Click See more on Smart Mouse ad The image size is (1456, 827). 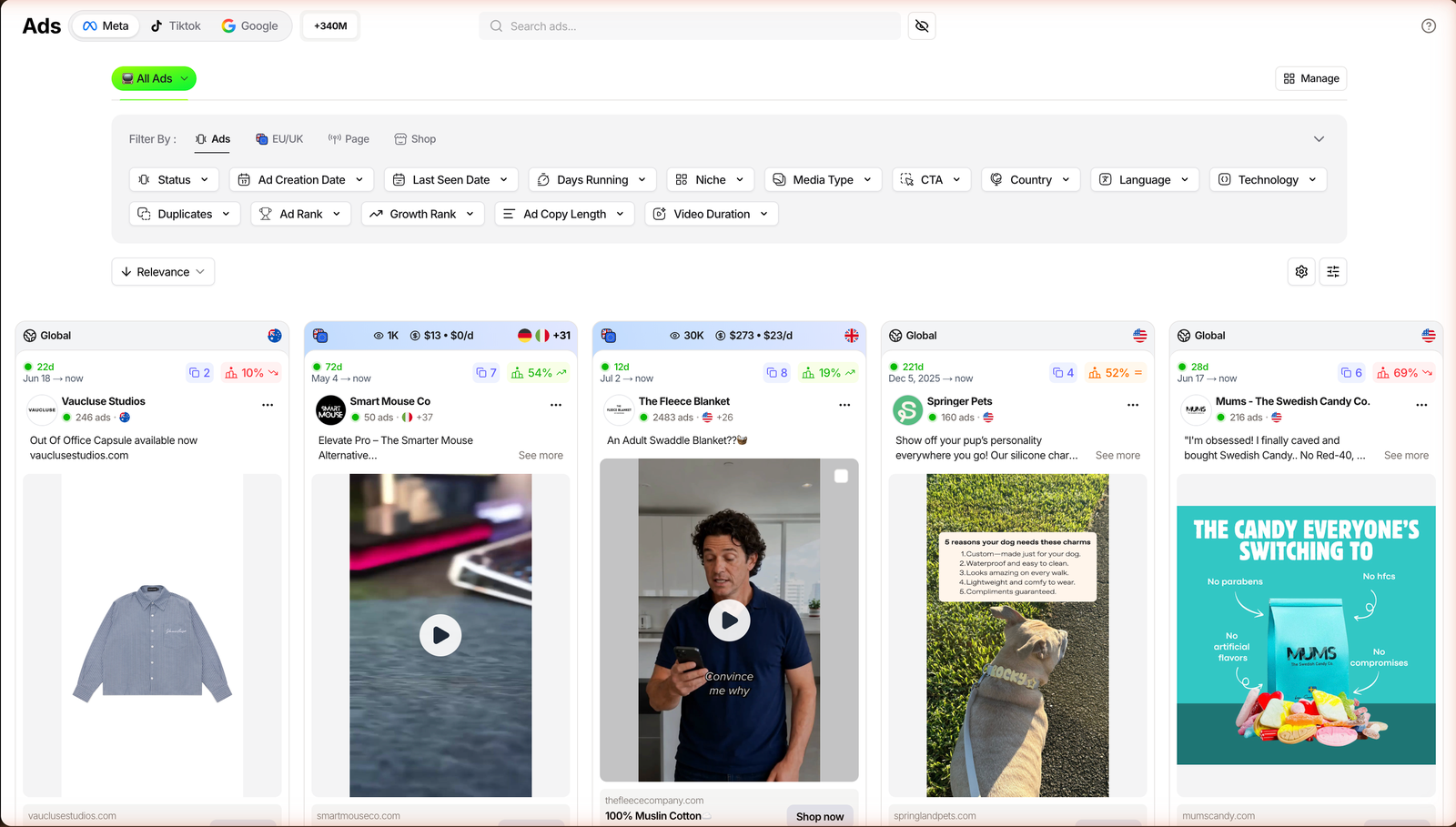pyautogui.click(x=541, y=456)
